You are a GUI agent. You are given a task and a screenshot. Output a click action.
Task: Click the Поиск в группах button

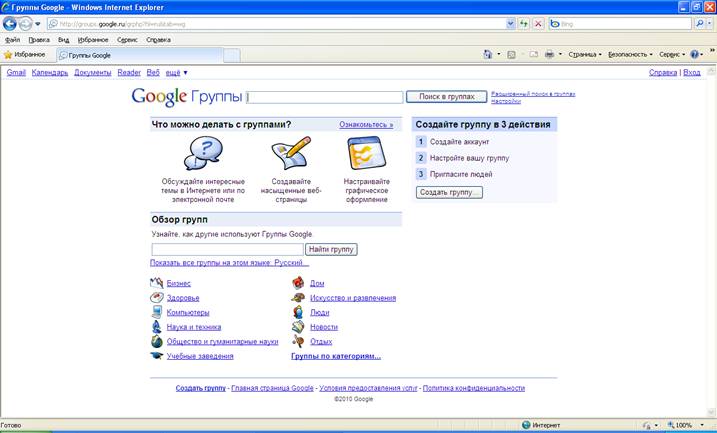tap(446, 97)
